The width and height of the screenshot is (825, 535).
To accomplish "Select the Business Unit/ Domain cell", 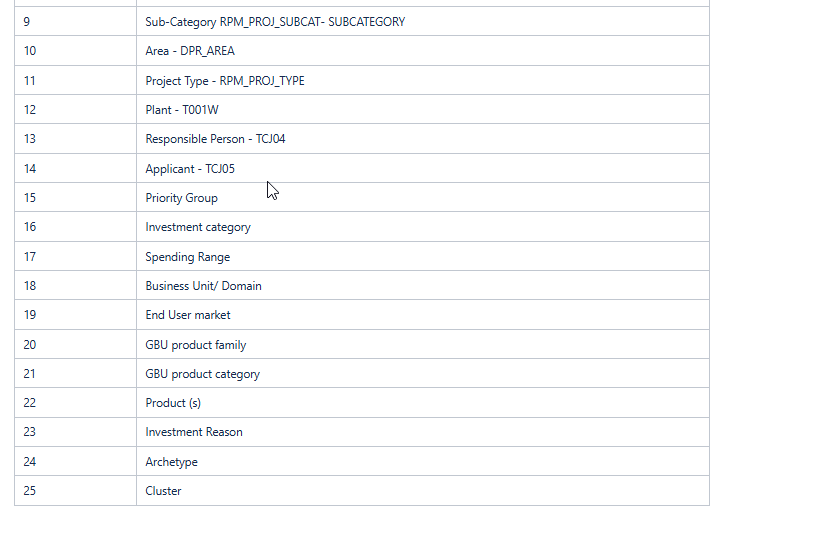I will (x=203, y=286).
